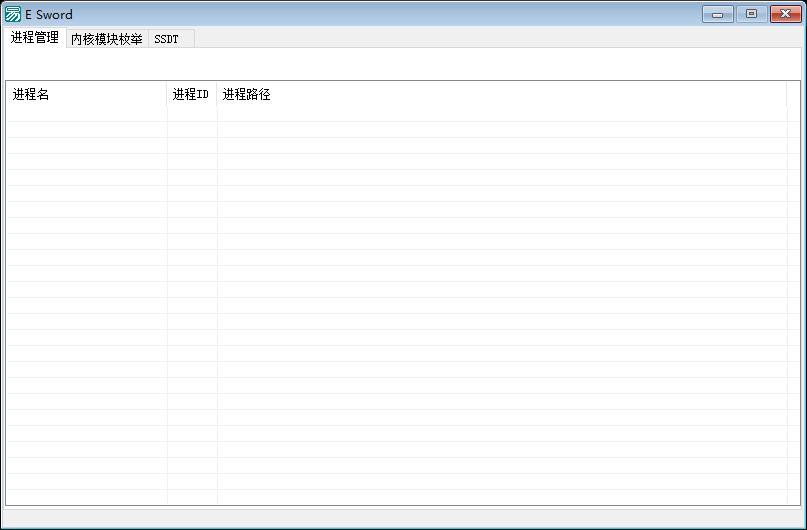Screen dimensions: 807x530
Task: Close the E Sword window
Action: (x=783, y=14)
